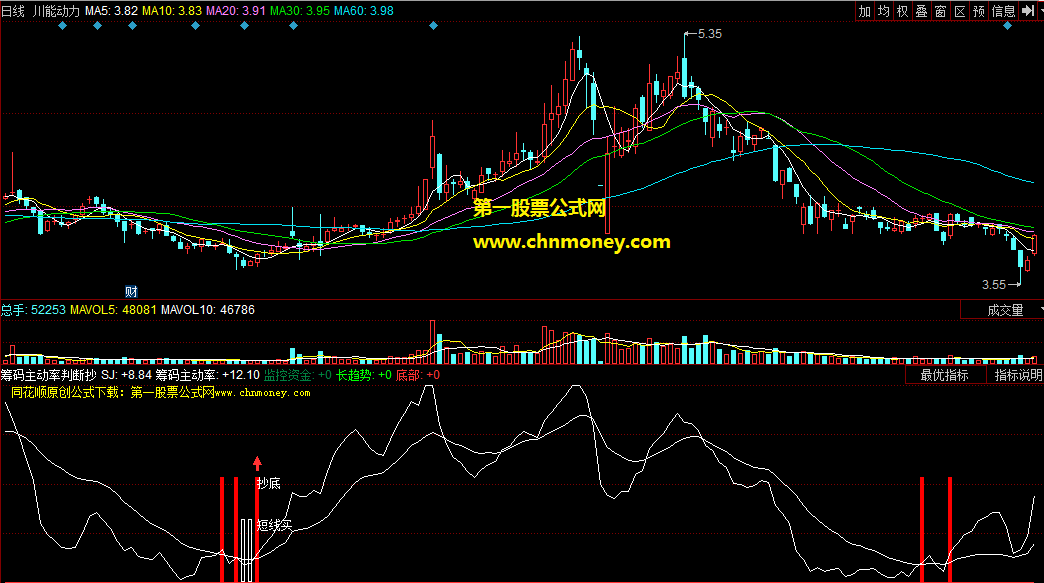Viewport: 1044px width, 583px height.
Task: Click the MA10: 3.83 value
Action: click(172, 11)
